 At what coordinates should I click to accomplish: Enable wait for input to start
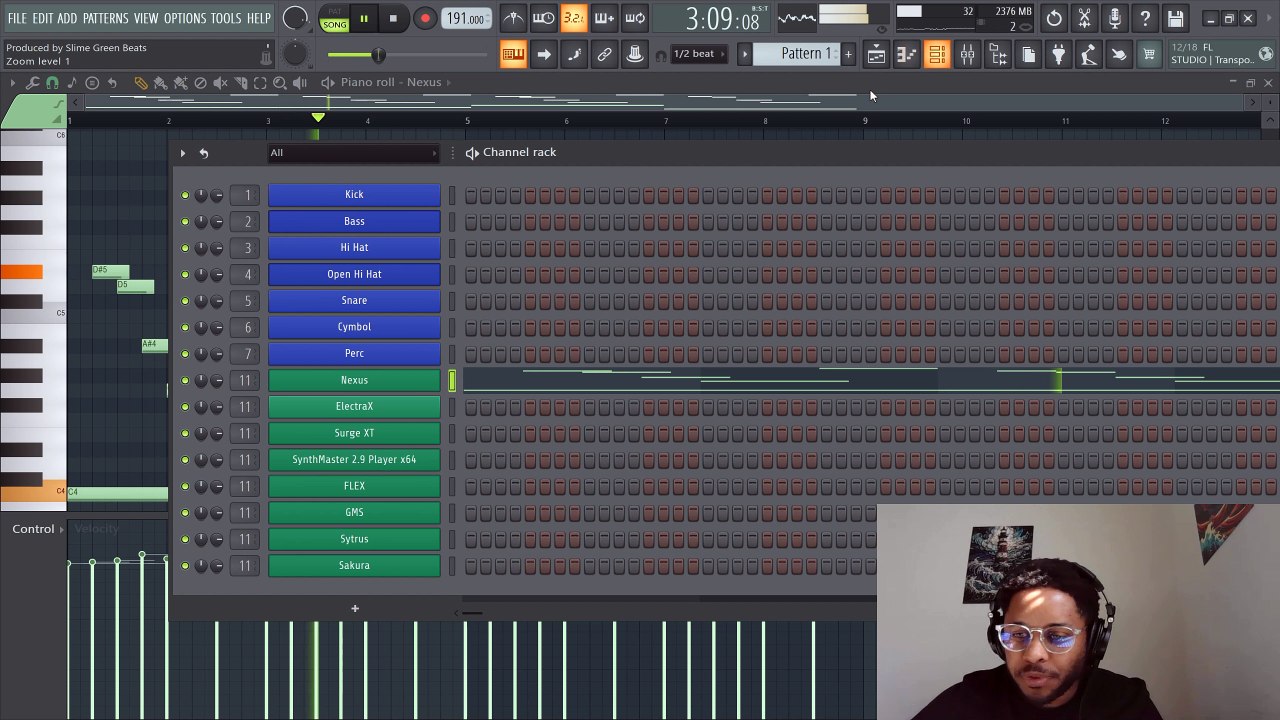[543, 18]
